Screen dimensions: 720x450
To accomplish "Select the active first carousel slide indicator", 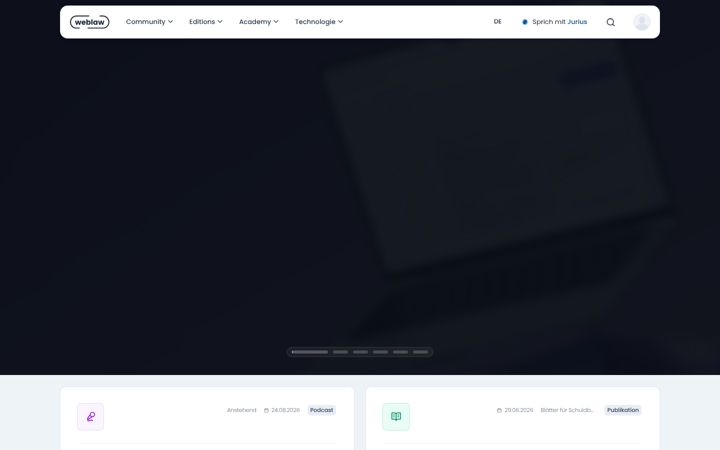I will point(310,352).
